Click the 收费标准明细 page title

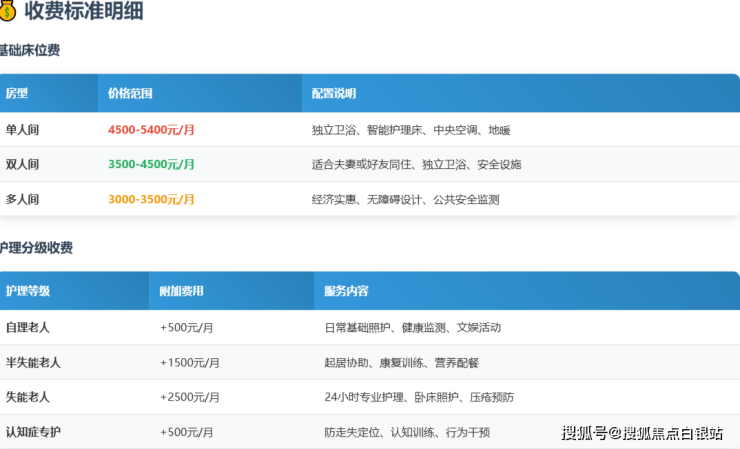(83, 13)
